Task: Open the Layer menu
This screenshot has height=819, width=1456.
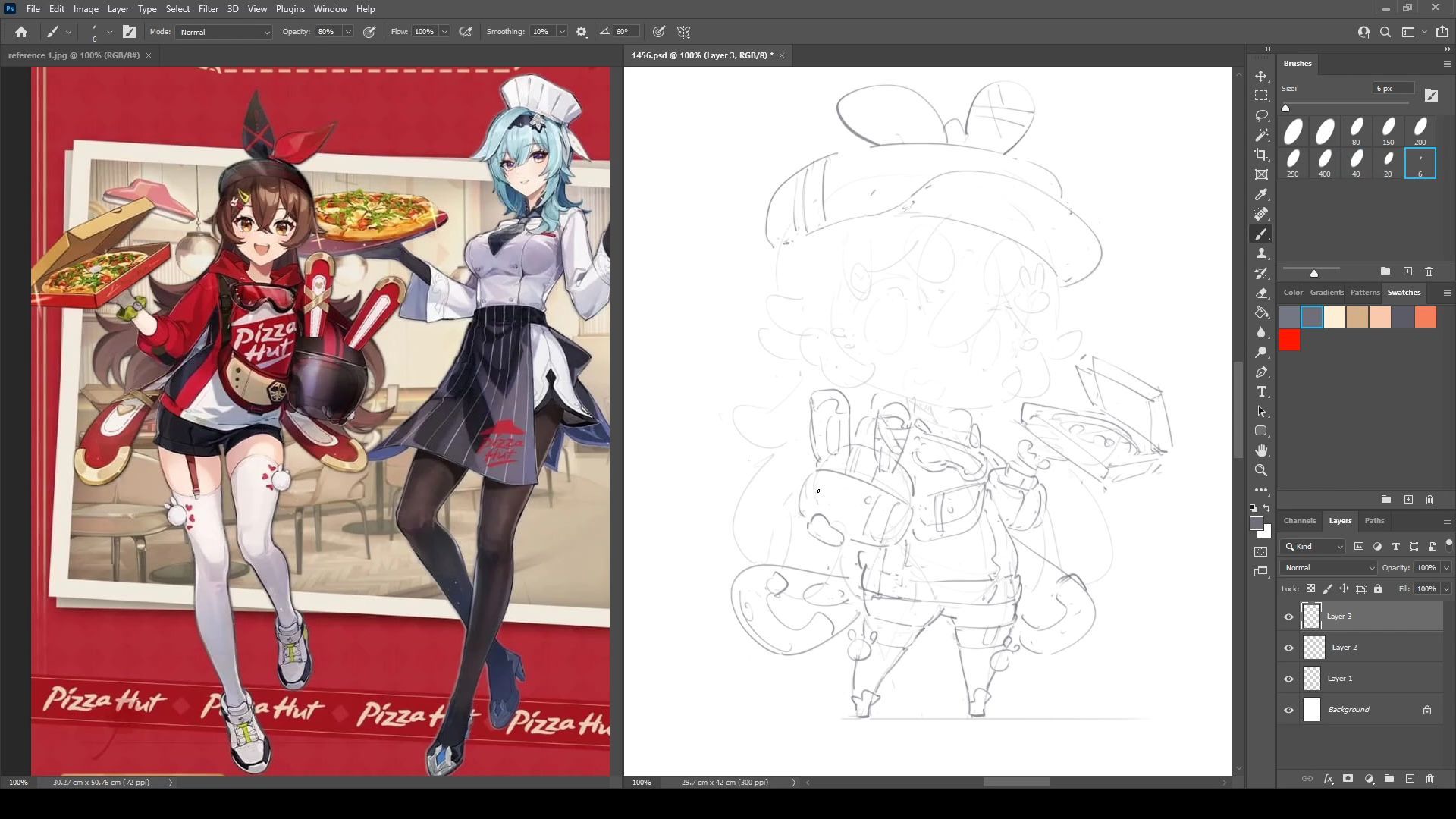Action: [x=118, y=9]
